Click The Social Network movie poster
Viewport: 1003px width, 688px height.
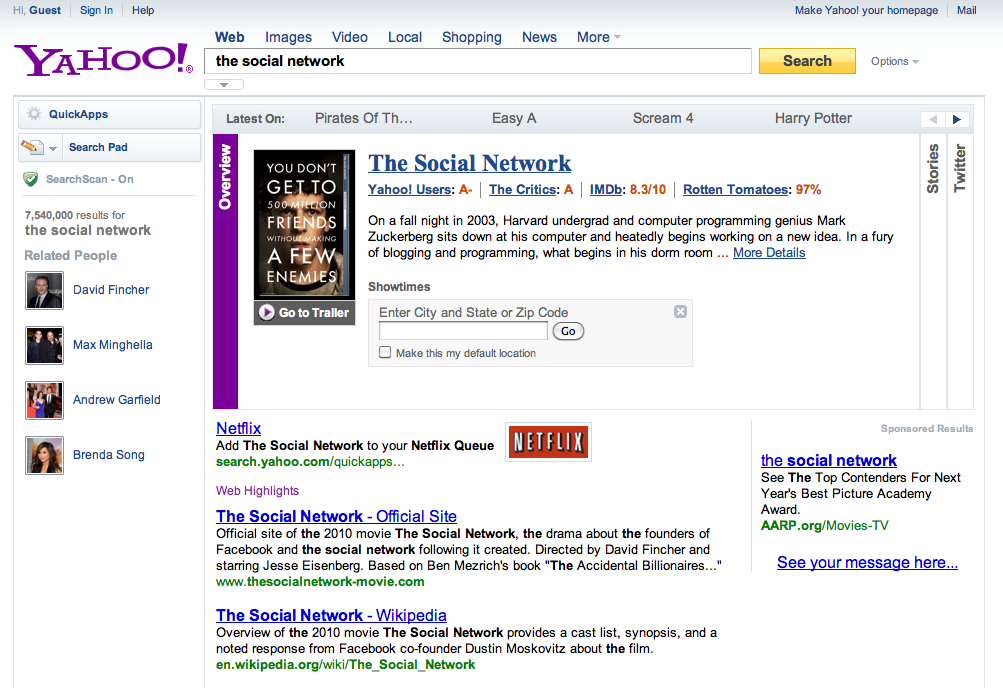[x=304, y=224]
